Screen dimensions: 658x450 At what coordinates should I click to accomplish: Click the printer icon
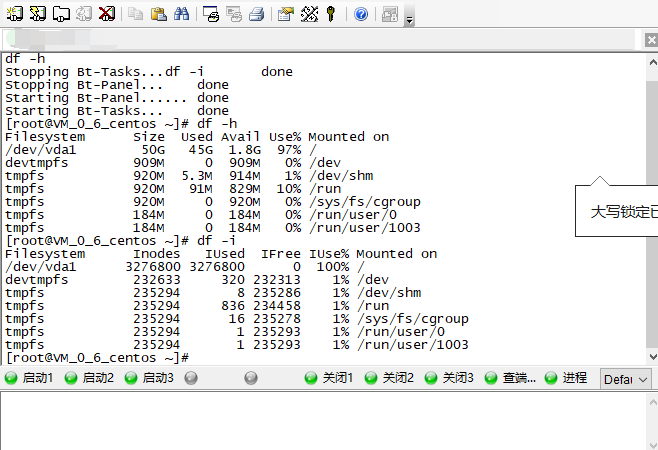257,14
